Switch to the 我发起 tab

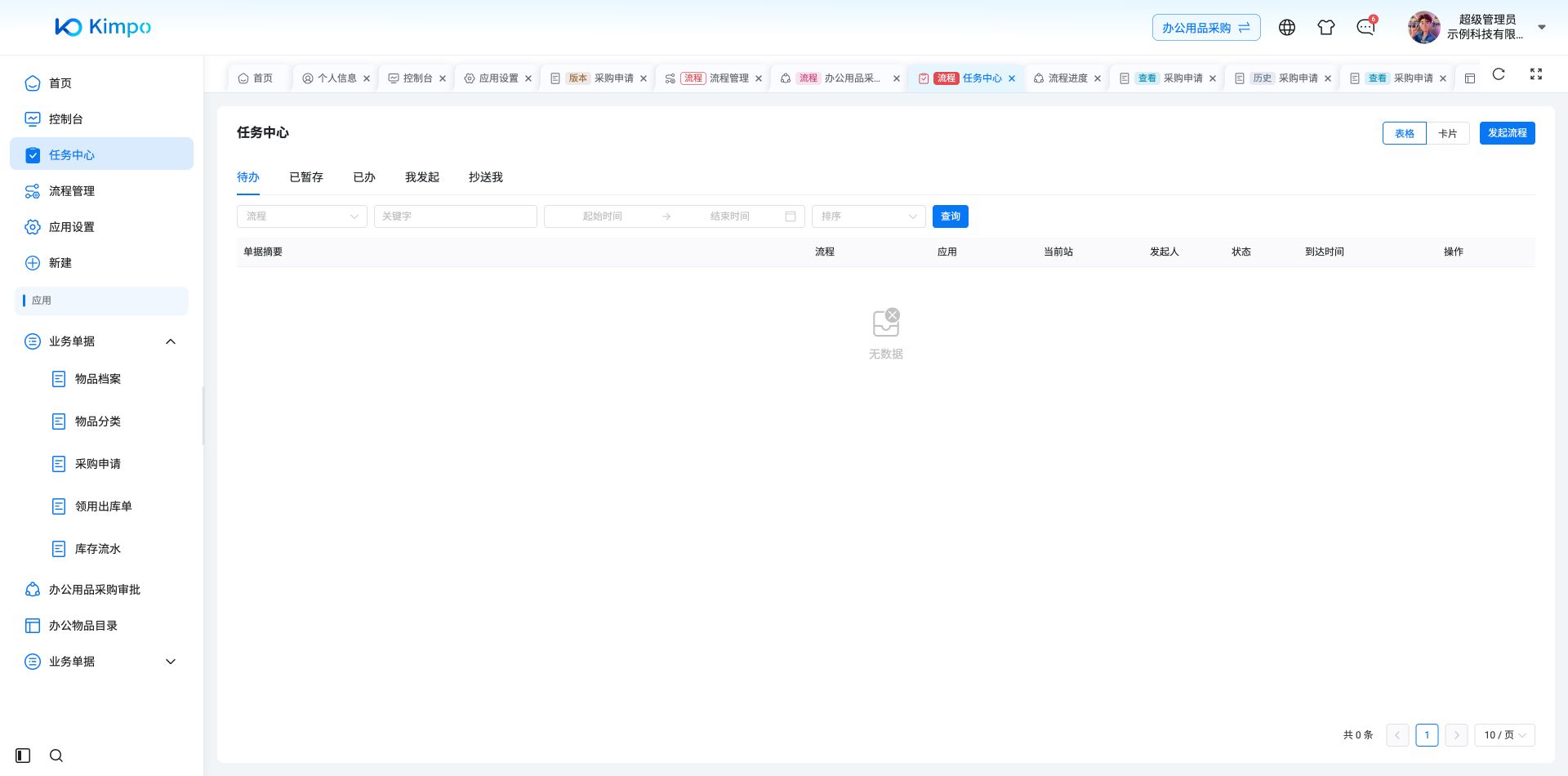click(x=422, y=177)
